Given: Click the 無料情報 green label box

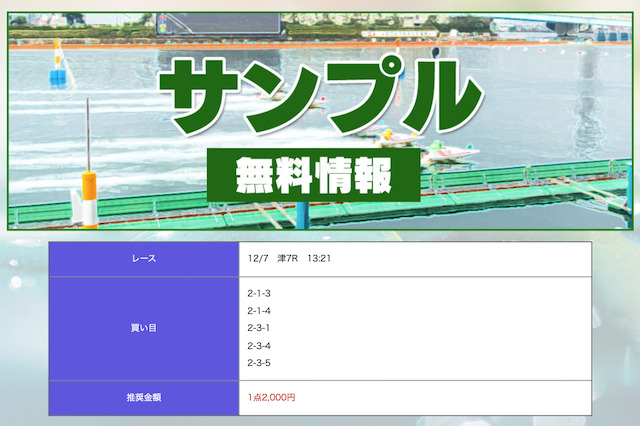Looking at the screenshot, I should pyautogui.click(x=313, y=177).
